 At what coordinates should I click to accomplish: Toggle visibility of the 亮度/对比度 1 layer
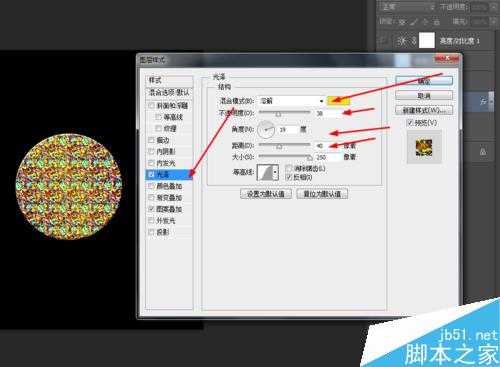(x=384, y=41)
